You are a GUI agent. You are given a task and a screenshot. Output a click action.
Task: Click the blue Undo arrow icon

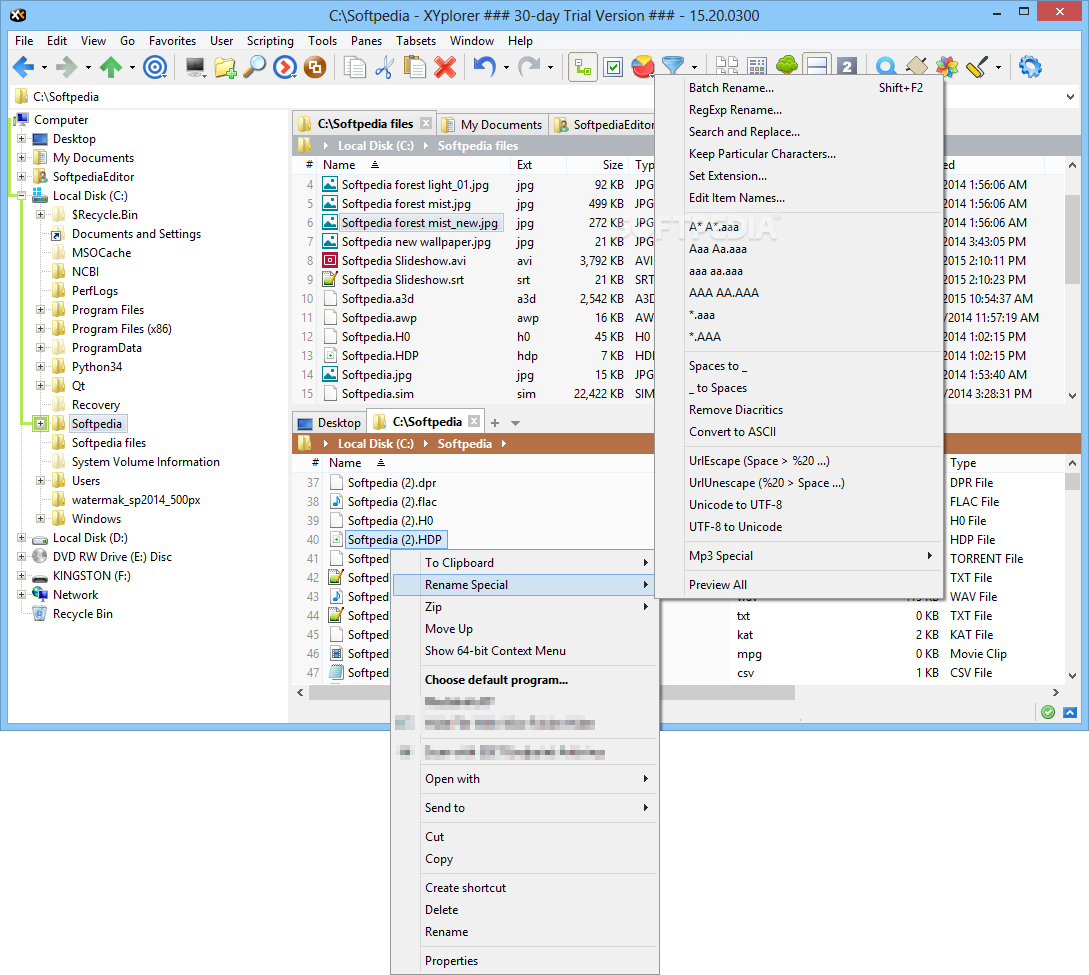pyautogui.click(x=485, y=67)
